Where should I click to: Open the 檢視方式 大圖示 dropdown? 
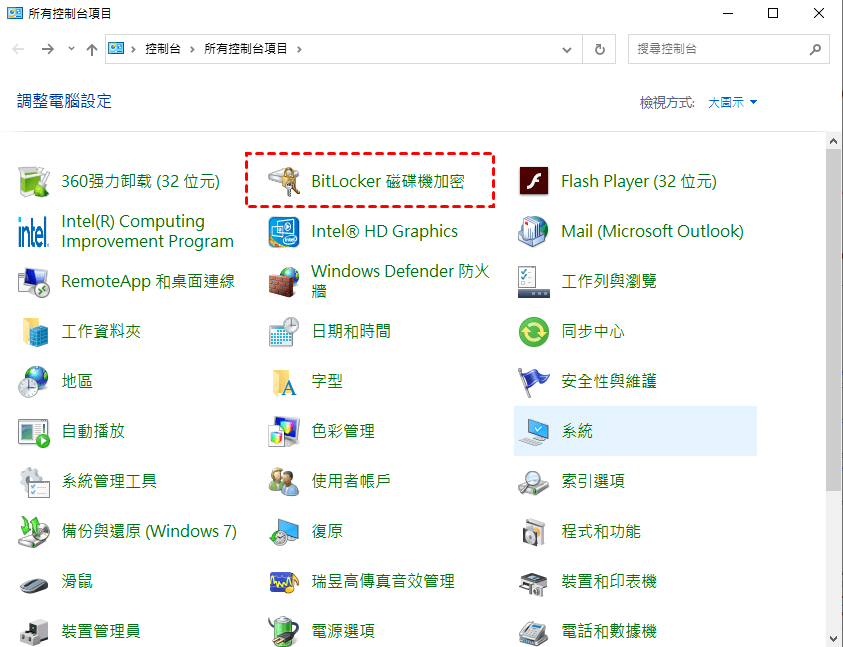pos(732,102)
